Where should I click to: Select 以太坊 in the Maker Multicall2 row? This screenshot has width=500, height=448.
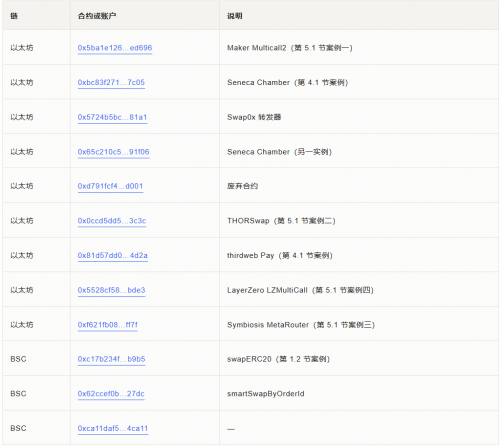(22, 48)
